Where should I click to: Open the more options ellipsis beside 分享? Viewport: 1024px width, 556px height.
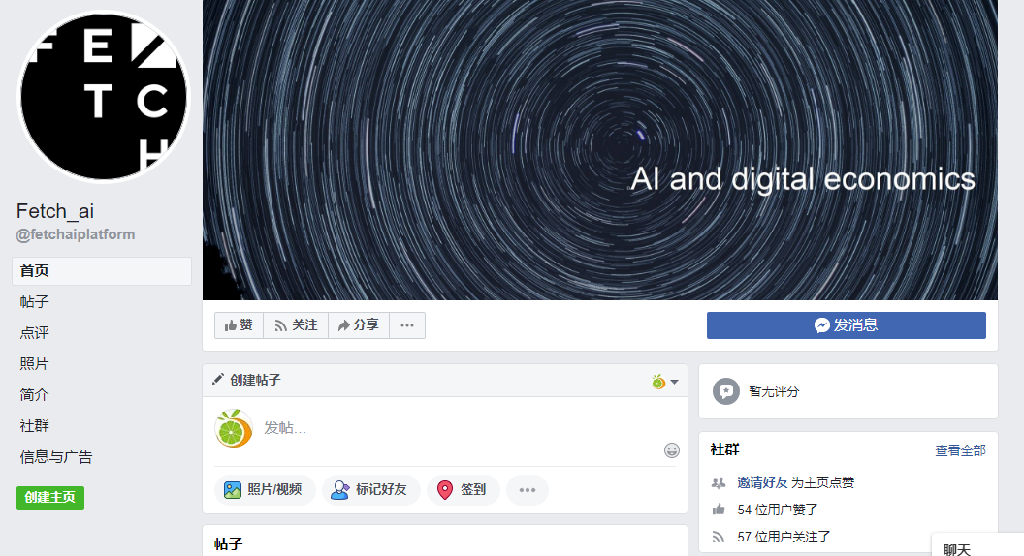[x=407, y=325]
